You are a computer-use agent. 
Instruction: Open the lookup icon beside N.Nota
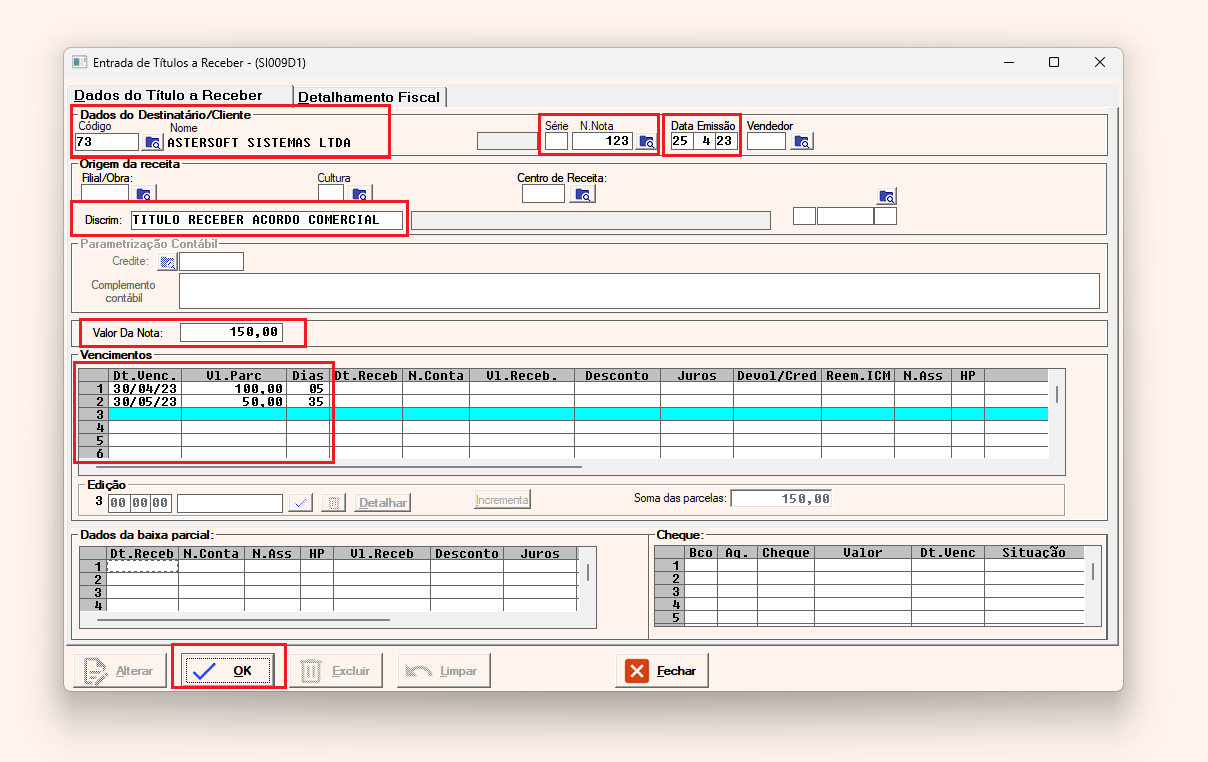646,141
